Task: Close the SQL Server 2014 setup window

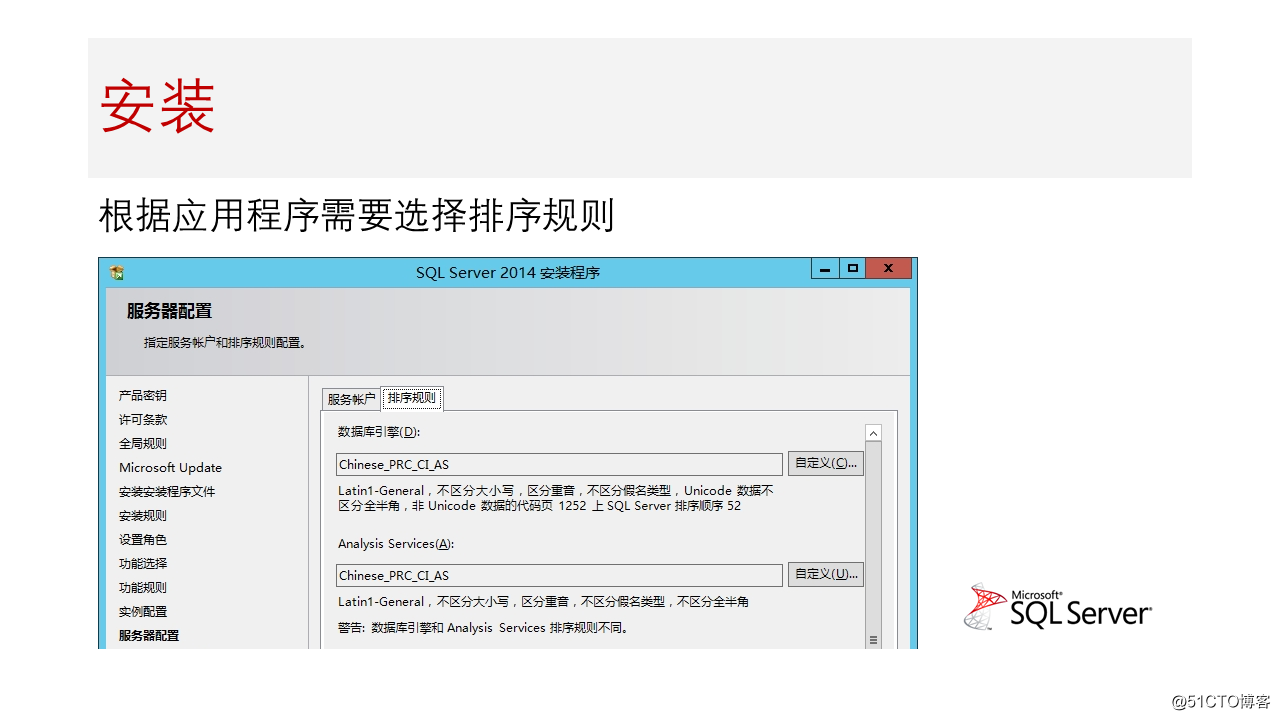Action: point(889,269)
